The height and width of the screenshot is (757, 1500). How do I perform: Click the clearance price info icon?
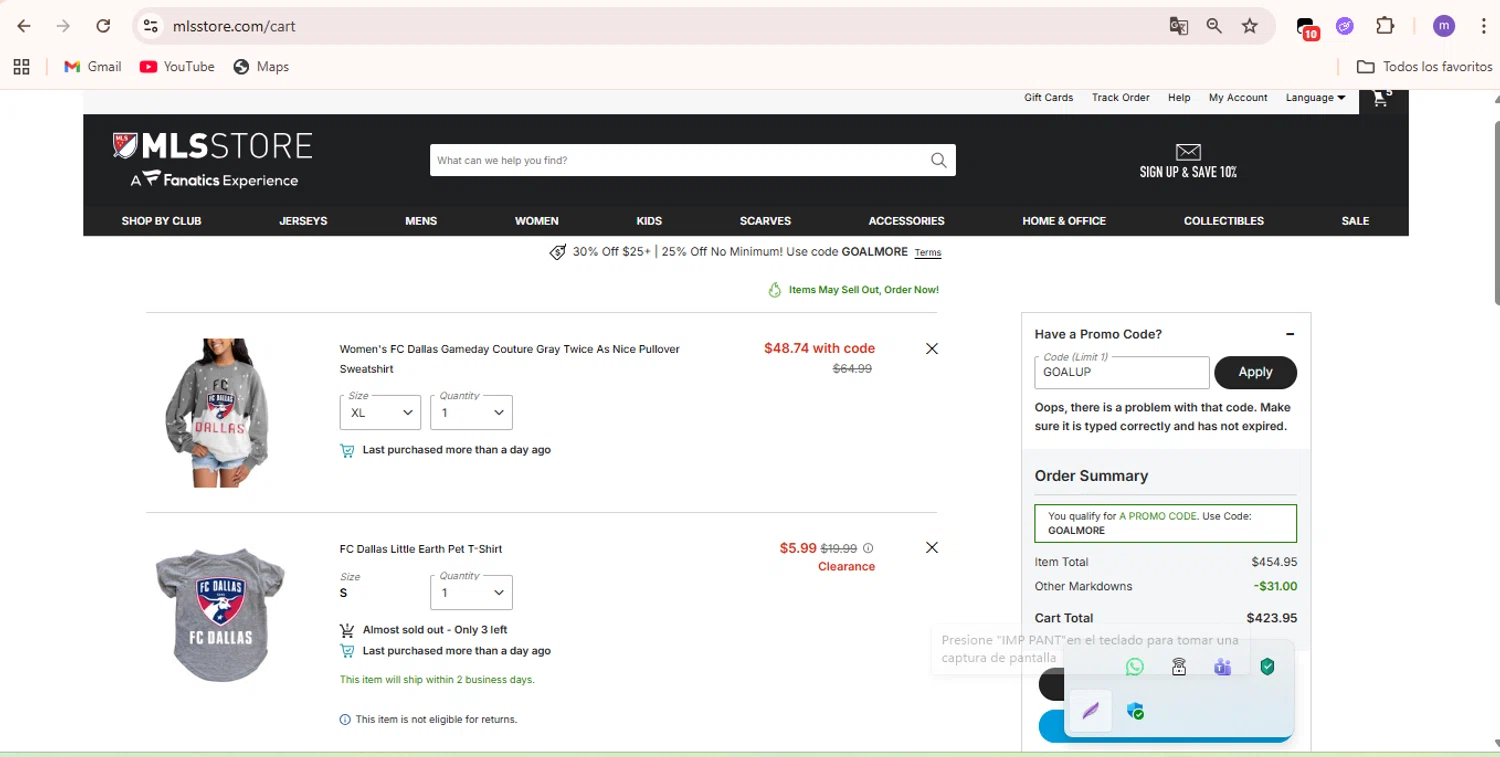tap(868, 548)
